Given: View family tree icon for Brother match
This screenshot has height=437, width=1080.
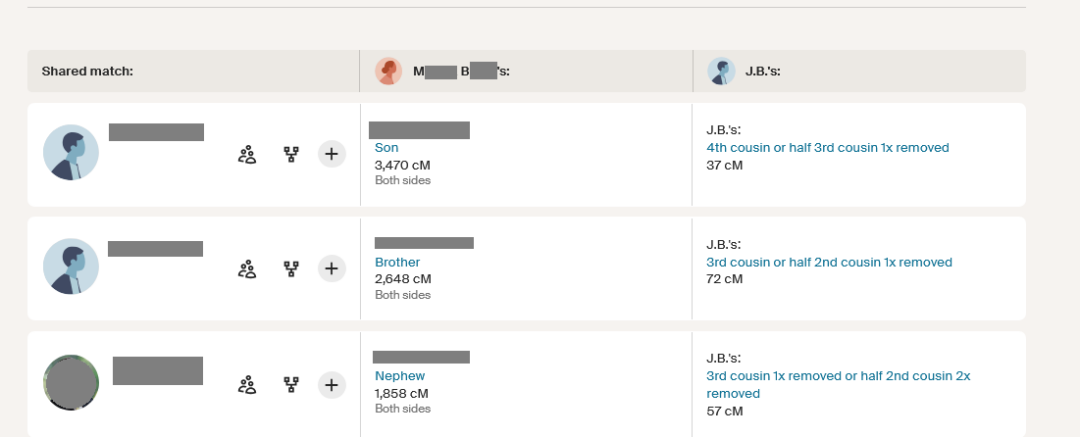Looking at the screenshot, I should (x=291, y=269).
